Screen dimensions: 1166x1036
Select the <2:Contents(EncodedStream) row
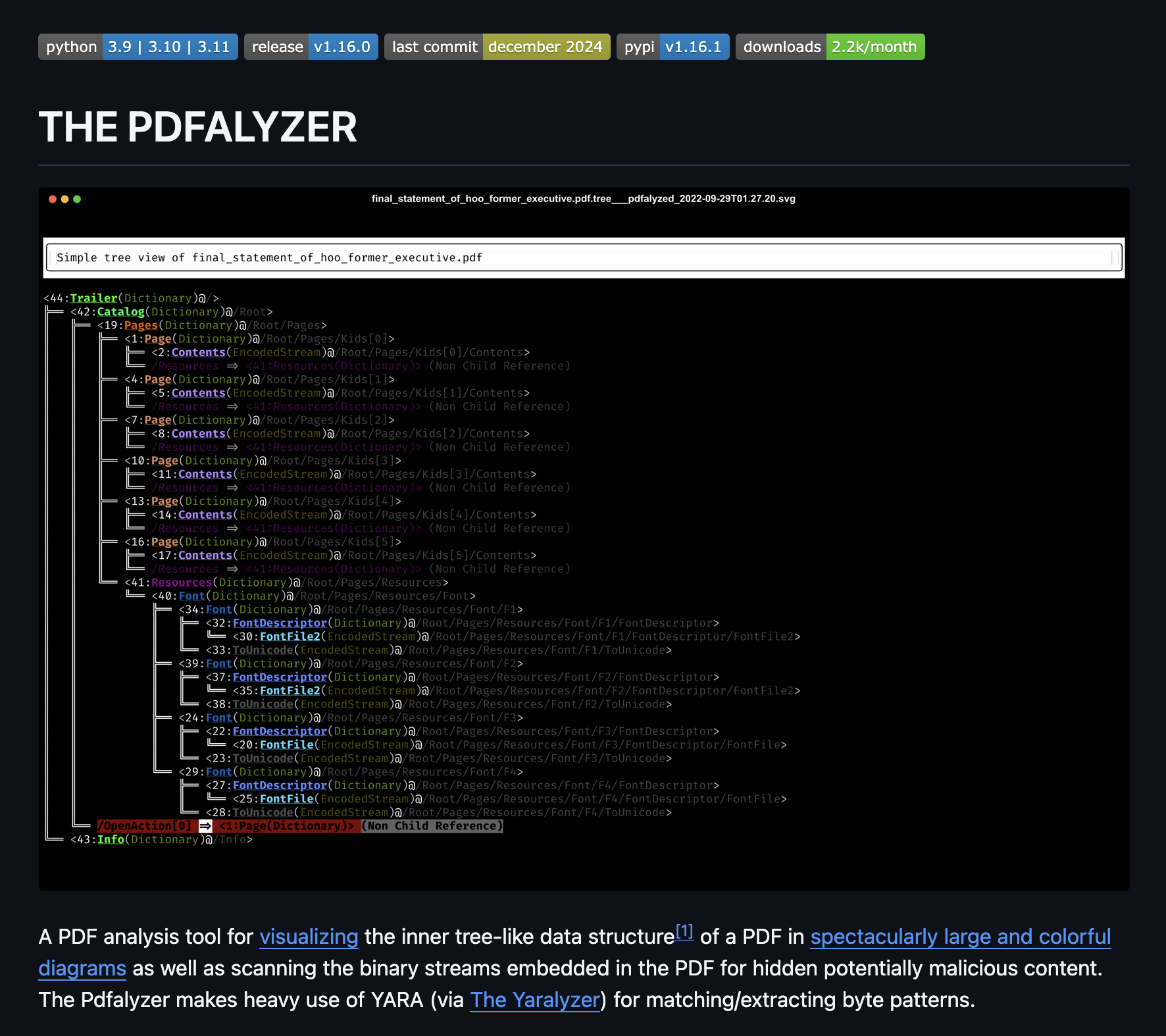click(341, 352)
